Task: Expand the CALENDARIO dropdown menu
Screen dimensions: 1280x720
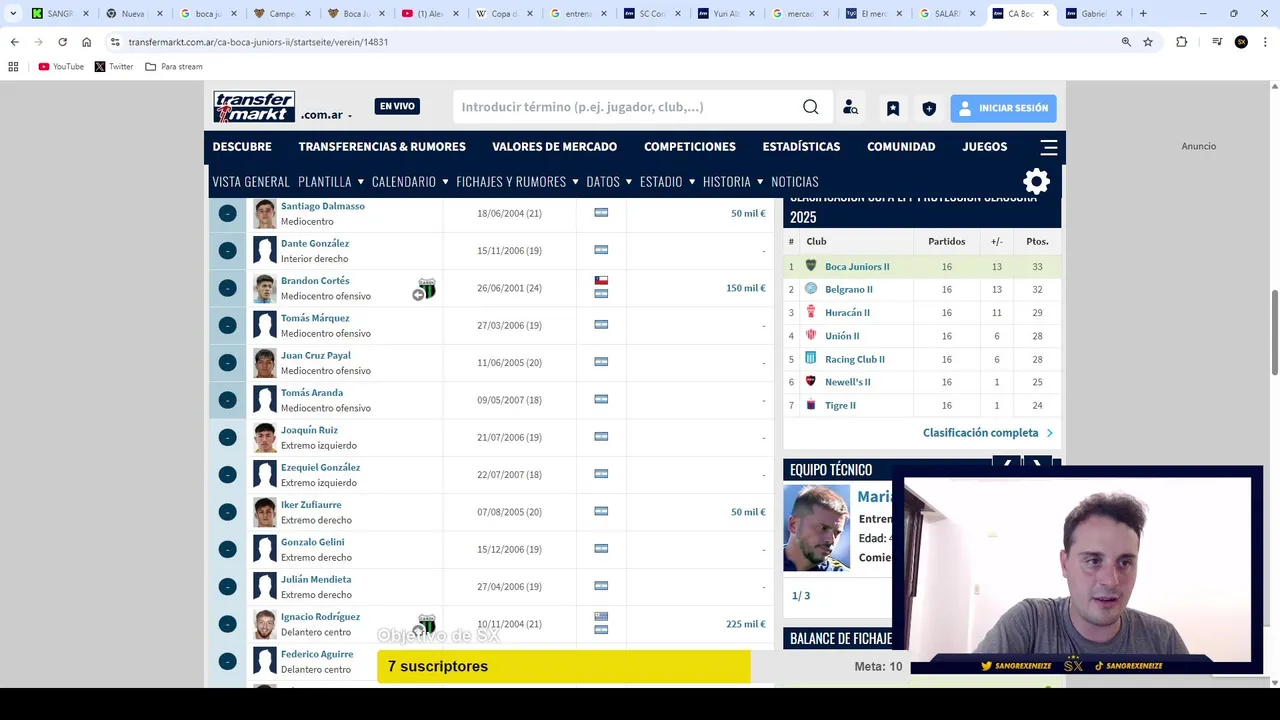Action: 410,182
